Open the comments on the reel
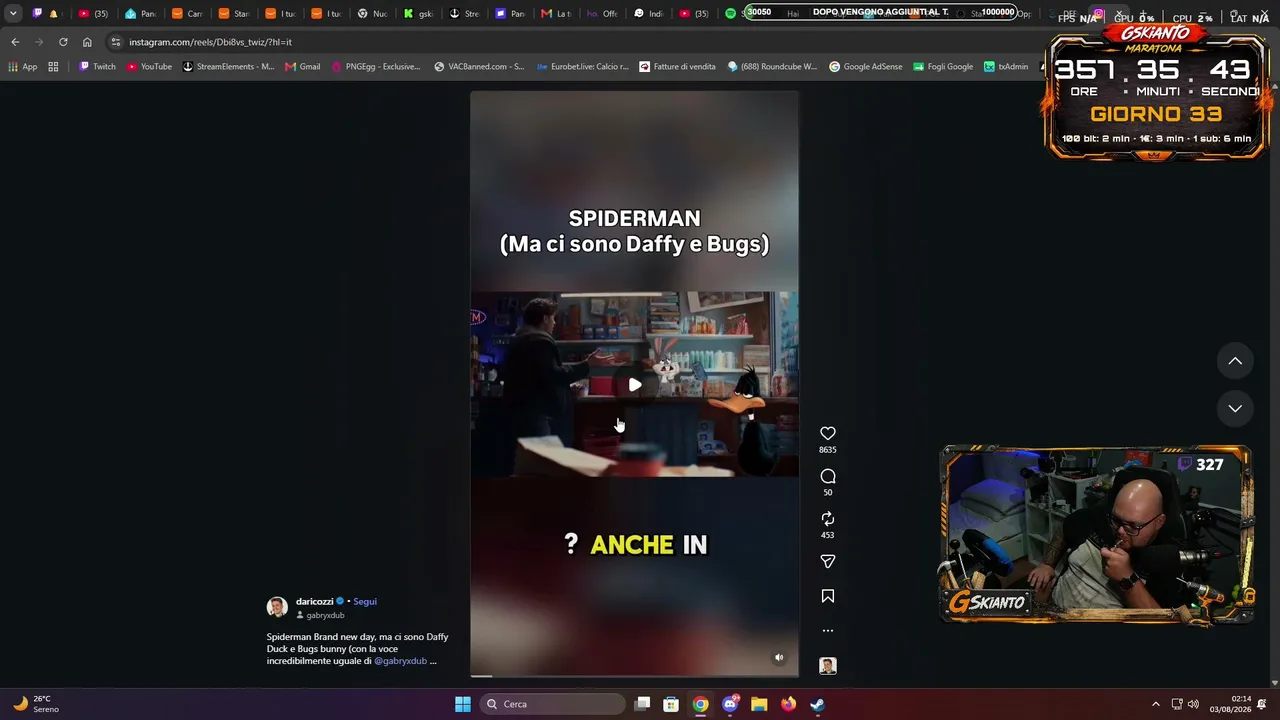 tap(827, 476)
